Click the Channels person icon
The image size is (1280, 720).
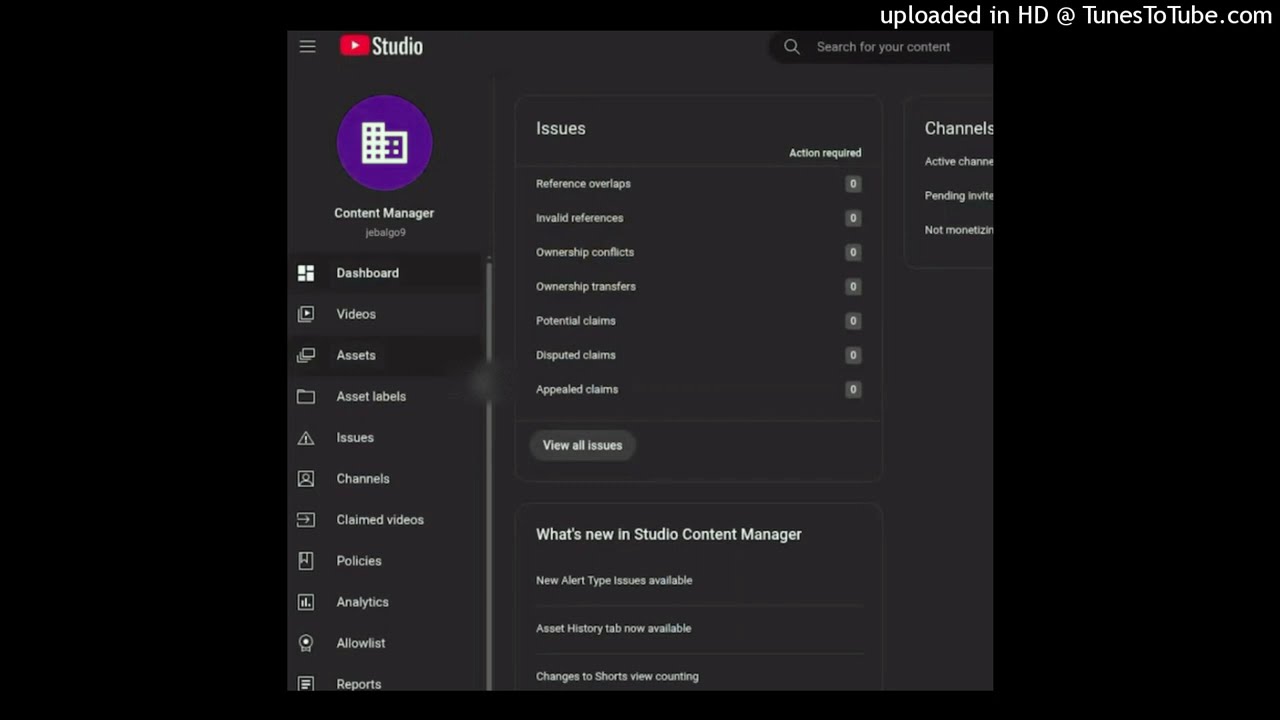(306, 479)
